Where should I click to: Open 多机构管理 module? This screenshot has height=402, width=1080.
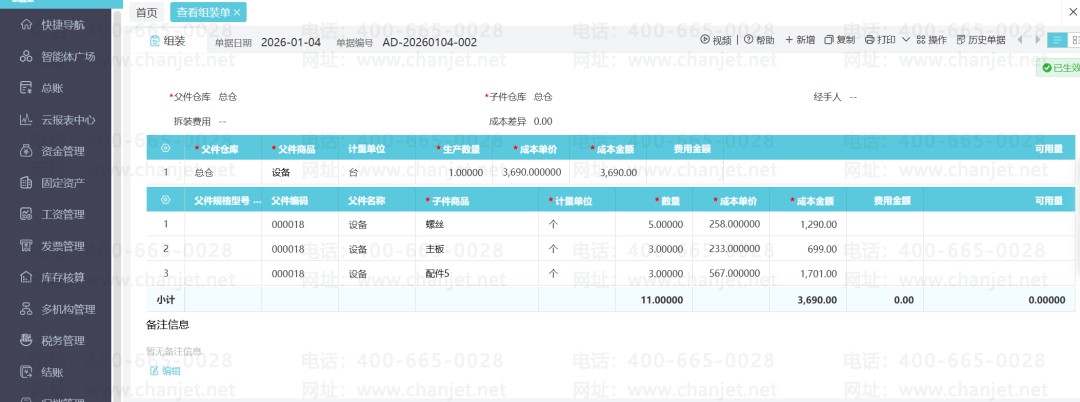pyautogui.click(x=58, y=310)
